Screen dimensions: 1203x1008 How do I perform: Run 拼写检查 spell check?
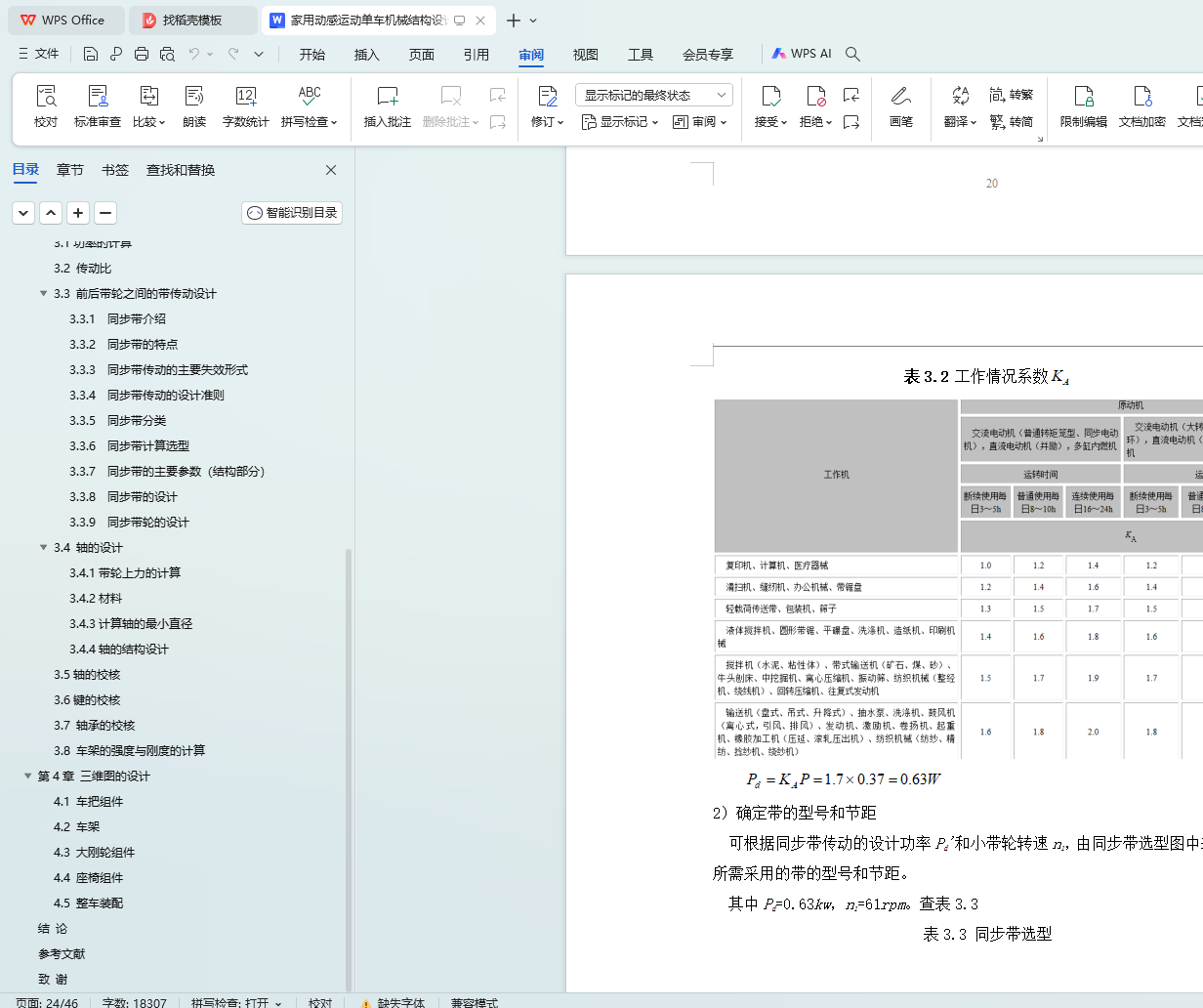[x=309, y=106]
